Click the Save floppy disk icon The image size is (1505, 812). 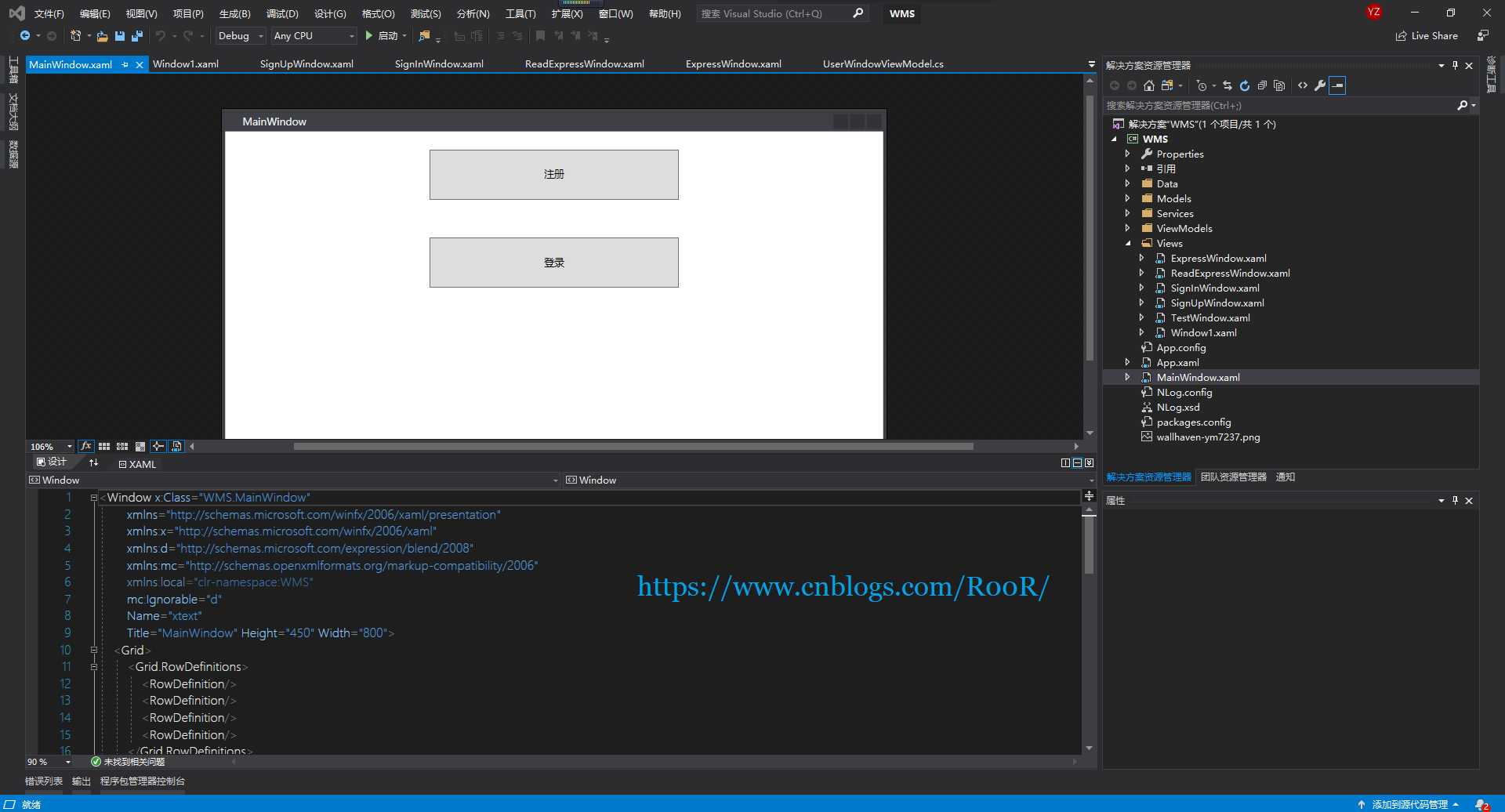coord(120,36)
